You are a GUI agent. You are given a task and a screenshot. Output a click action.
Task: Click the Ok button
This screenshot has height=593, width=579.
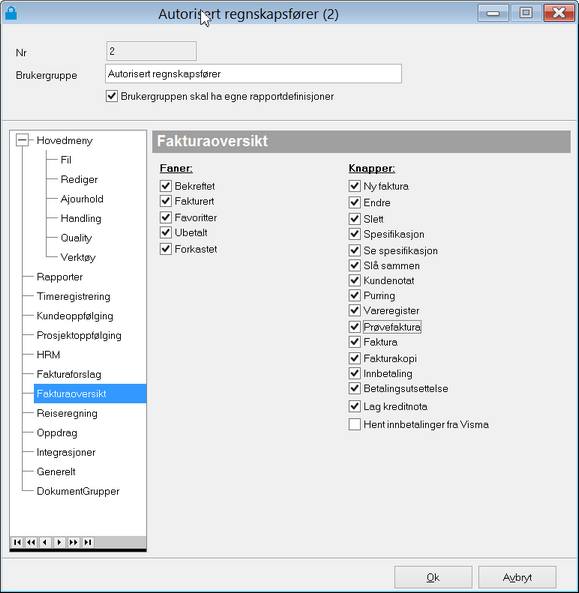pos(433,577)
